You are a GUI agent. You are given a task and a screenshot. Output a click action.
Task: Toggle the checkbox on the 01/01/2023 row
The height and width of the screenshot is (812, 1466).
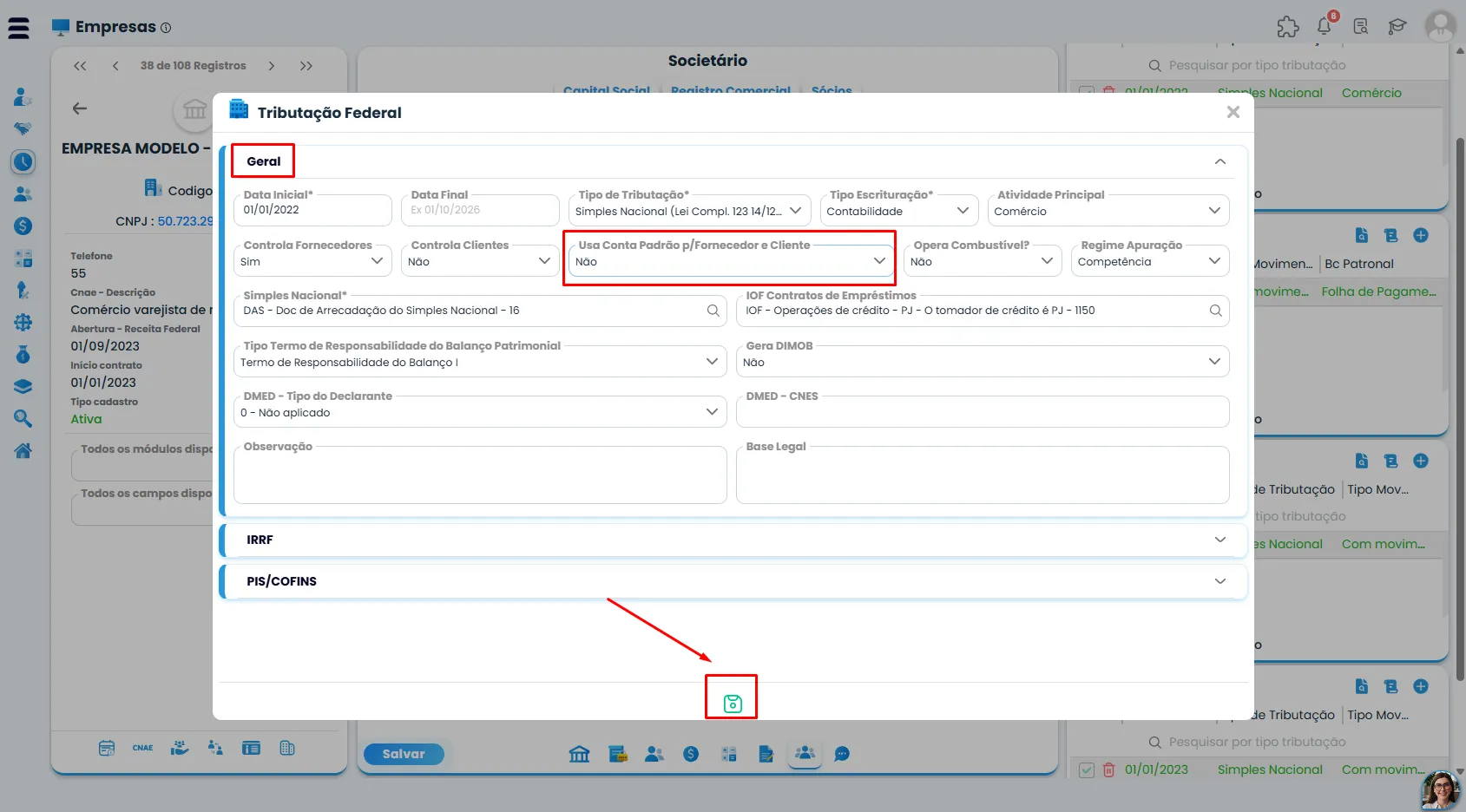coord(1086,769)
